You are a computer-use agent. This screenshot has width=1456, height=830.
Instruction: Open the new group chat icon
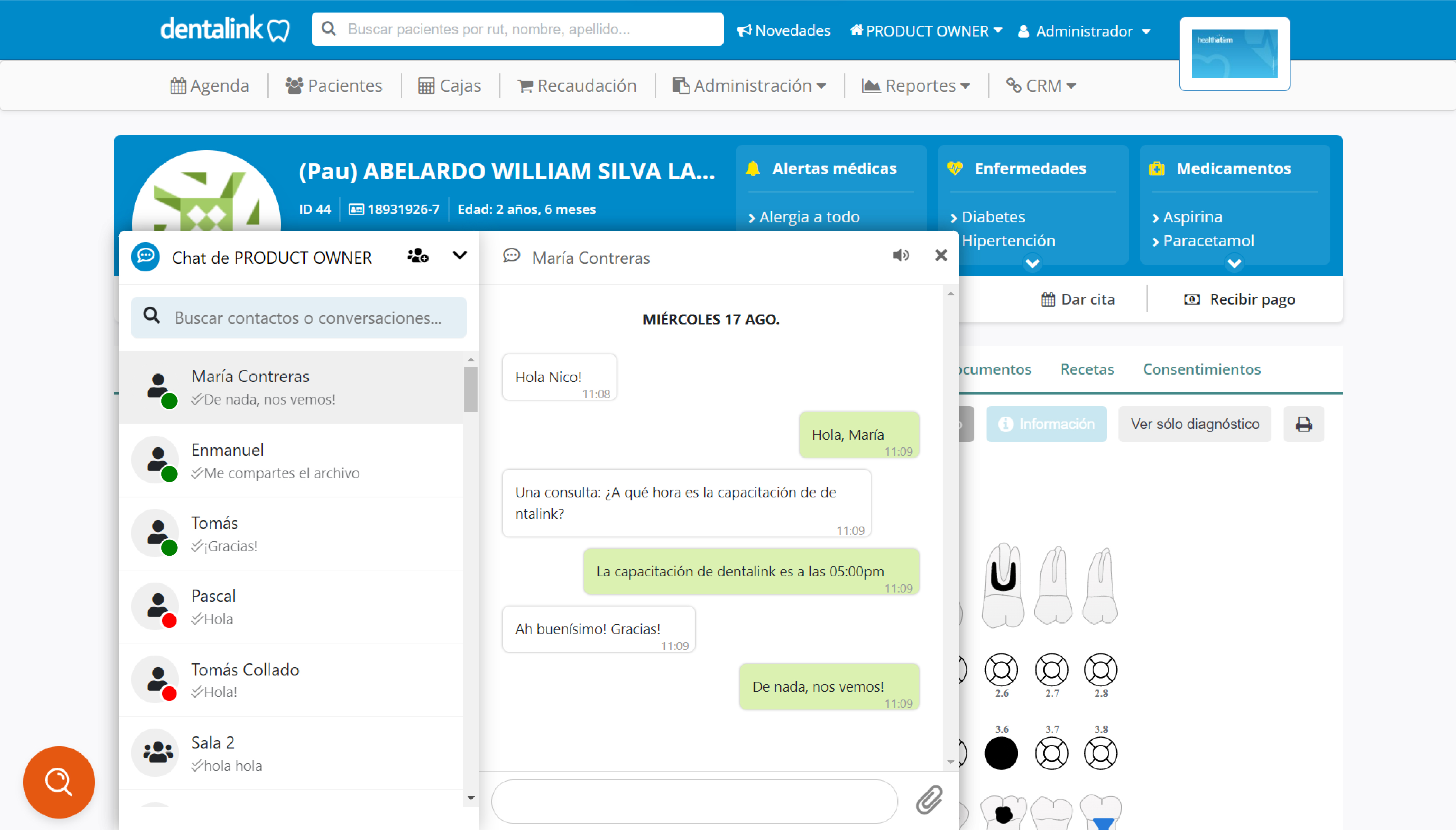(418, 256)
